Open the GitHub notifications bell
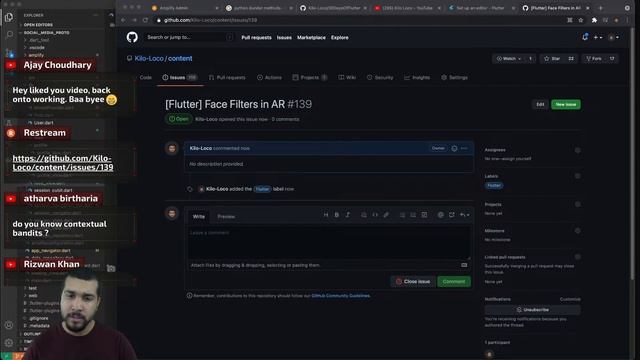Screen dimensions: 640x360 click(x=585, y=37)
